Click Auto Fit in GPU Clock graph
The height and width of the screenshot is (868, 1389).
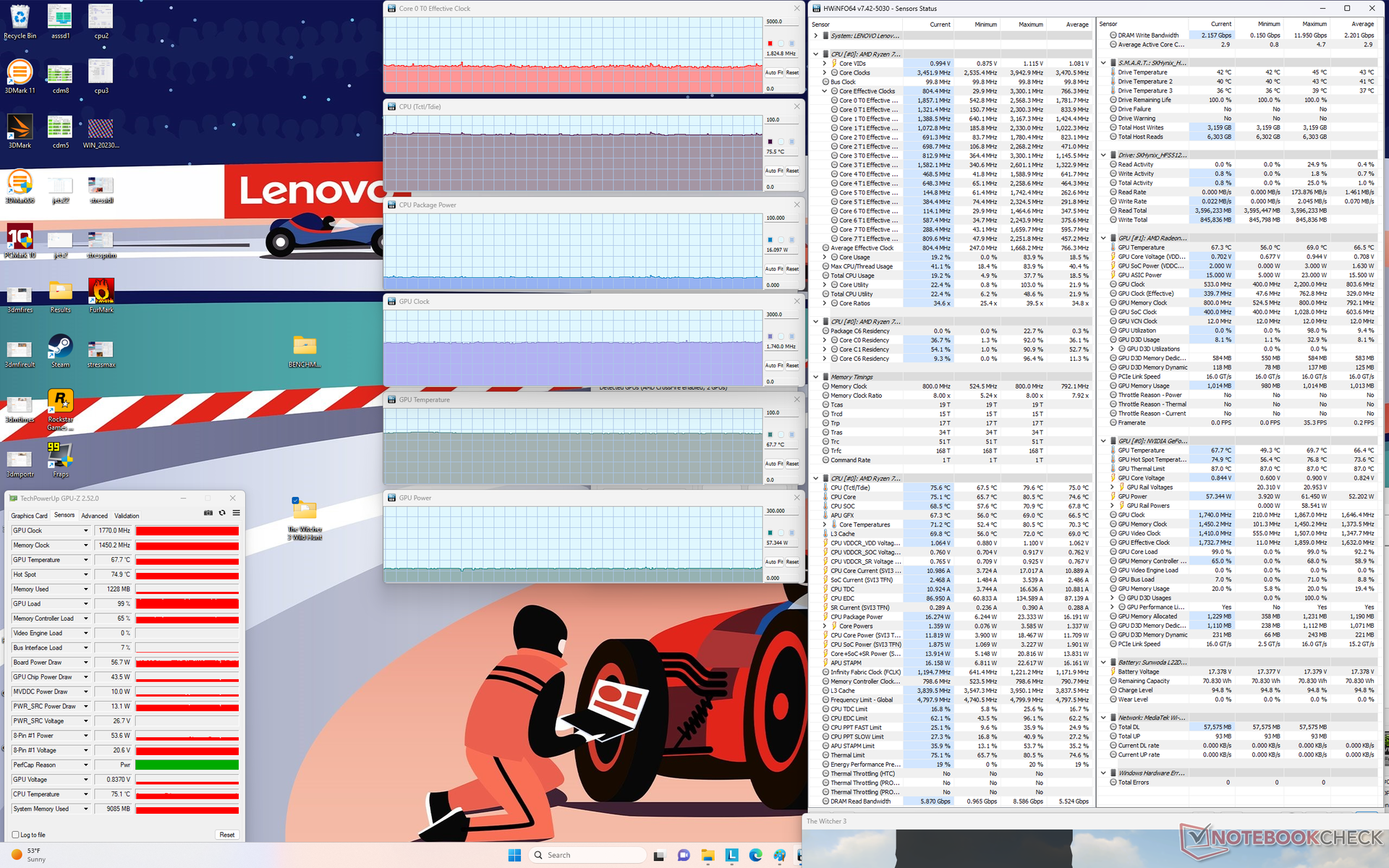click(774, 365)
